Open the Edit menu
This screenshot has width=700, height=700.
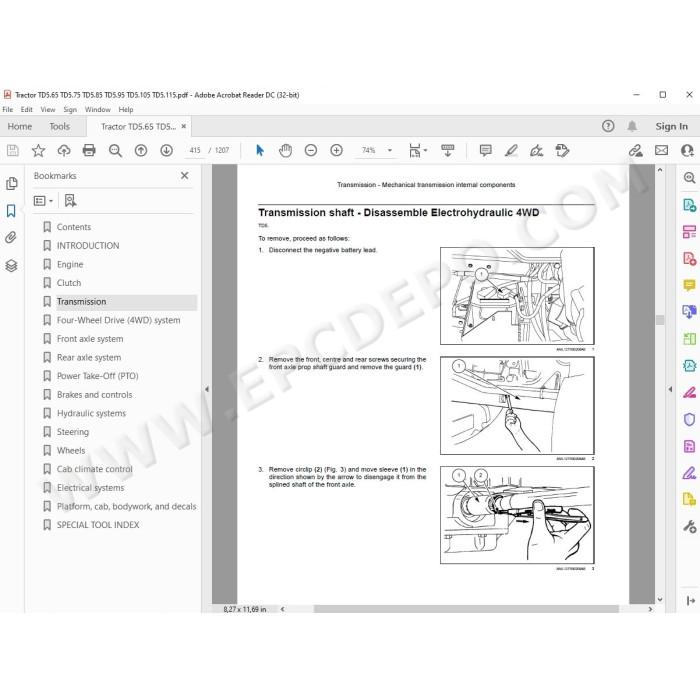click(27, 109)
